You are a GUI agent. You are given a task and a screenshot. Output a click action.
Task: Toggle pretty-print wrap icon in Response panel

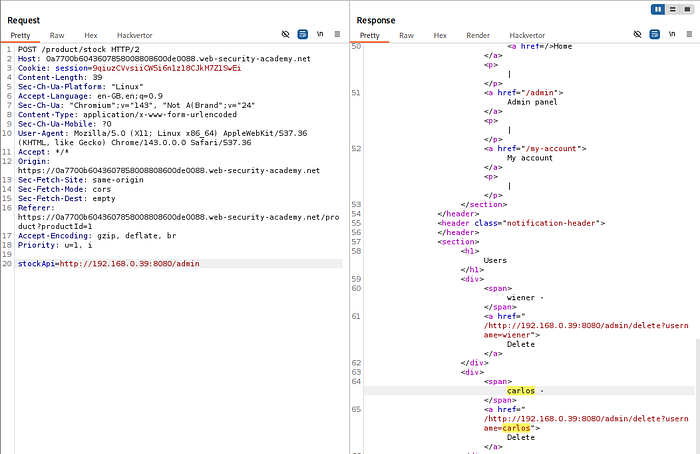654,34
